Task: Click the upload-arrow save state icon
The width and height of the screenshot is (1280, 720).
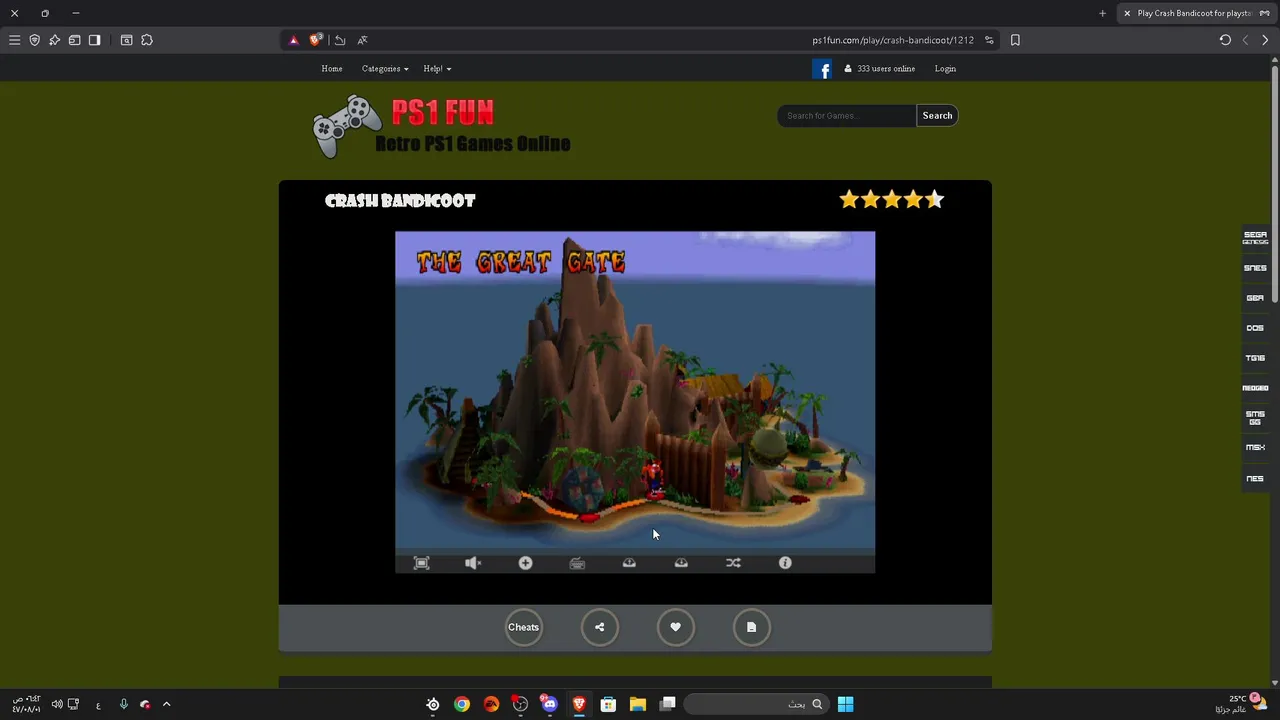Action: coord(629,563)
